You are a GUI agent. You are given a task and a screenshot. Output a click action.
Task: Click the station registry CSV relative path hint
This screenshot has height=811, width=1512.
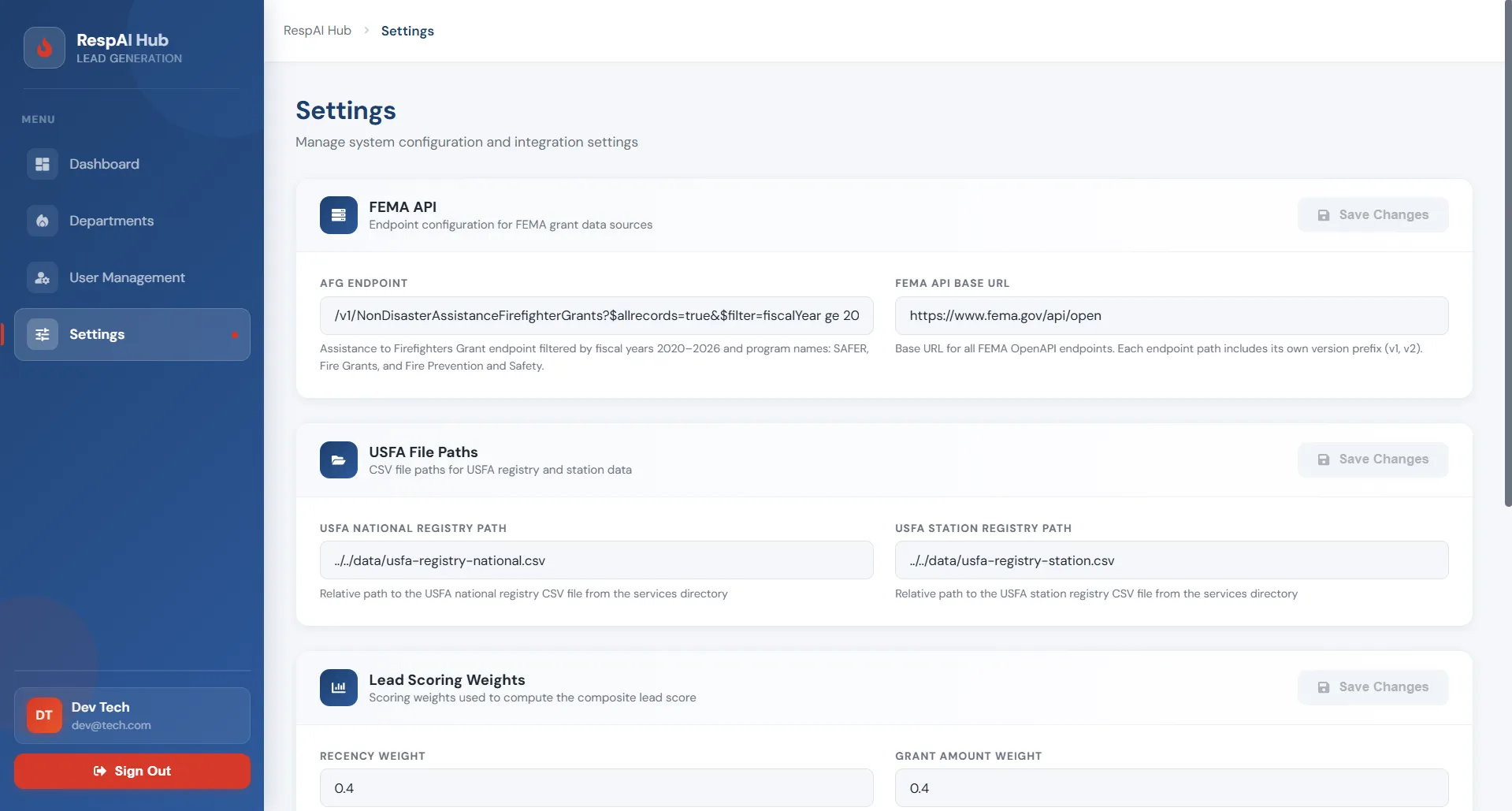point(1096,593)
